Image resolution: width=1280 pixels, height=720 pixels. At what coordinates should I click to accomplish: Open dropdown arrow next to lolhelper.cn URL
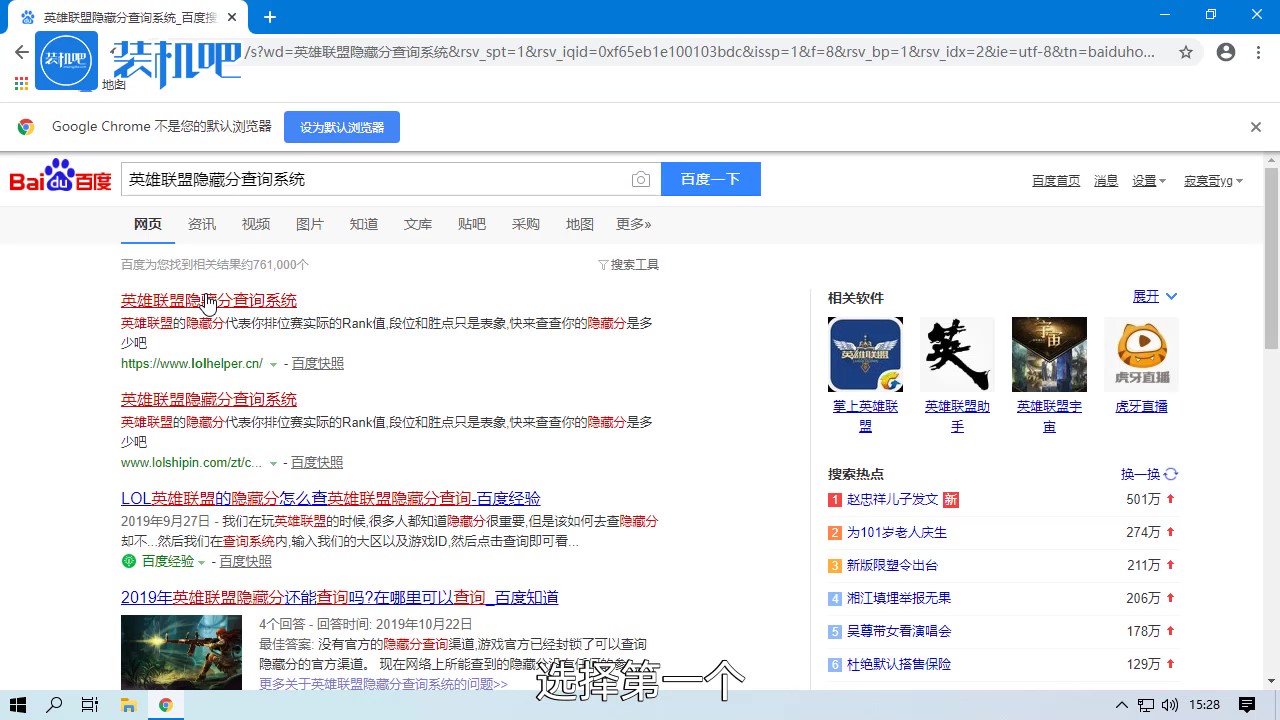(274, 365)
